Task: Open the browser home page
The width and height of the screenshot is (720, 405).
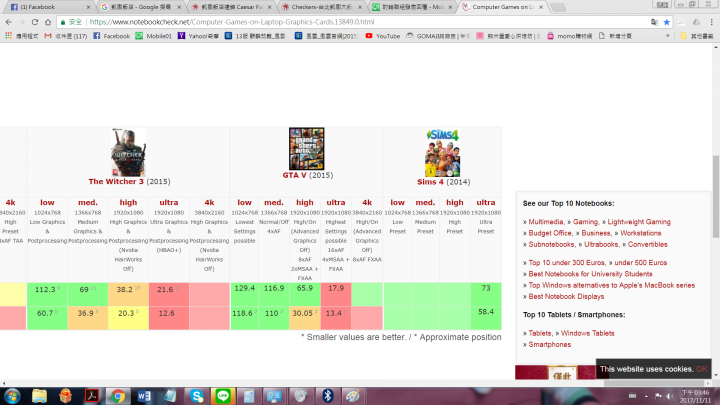Action: point(48,22)
